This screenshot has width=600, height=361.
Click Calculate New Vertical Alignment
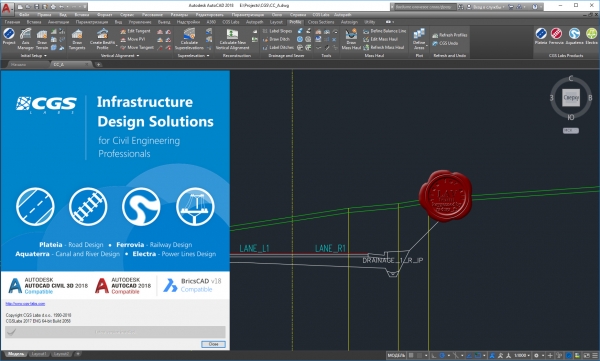pos(232,39)
